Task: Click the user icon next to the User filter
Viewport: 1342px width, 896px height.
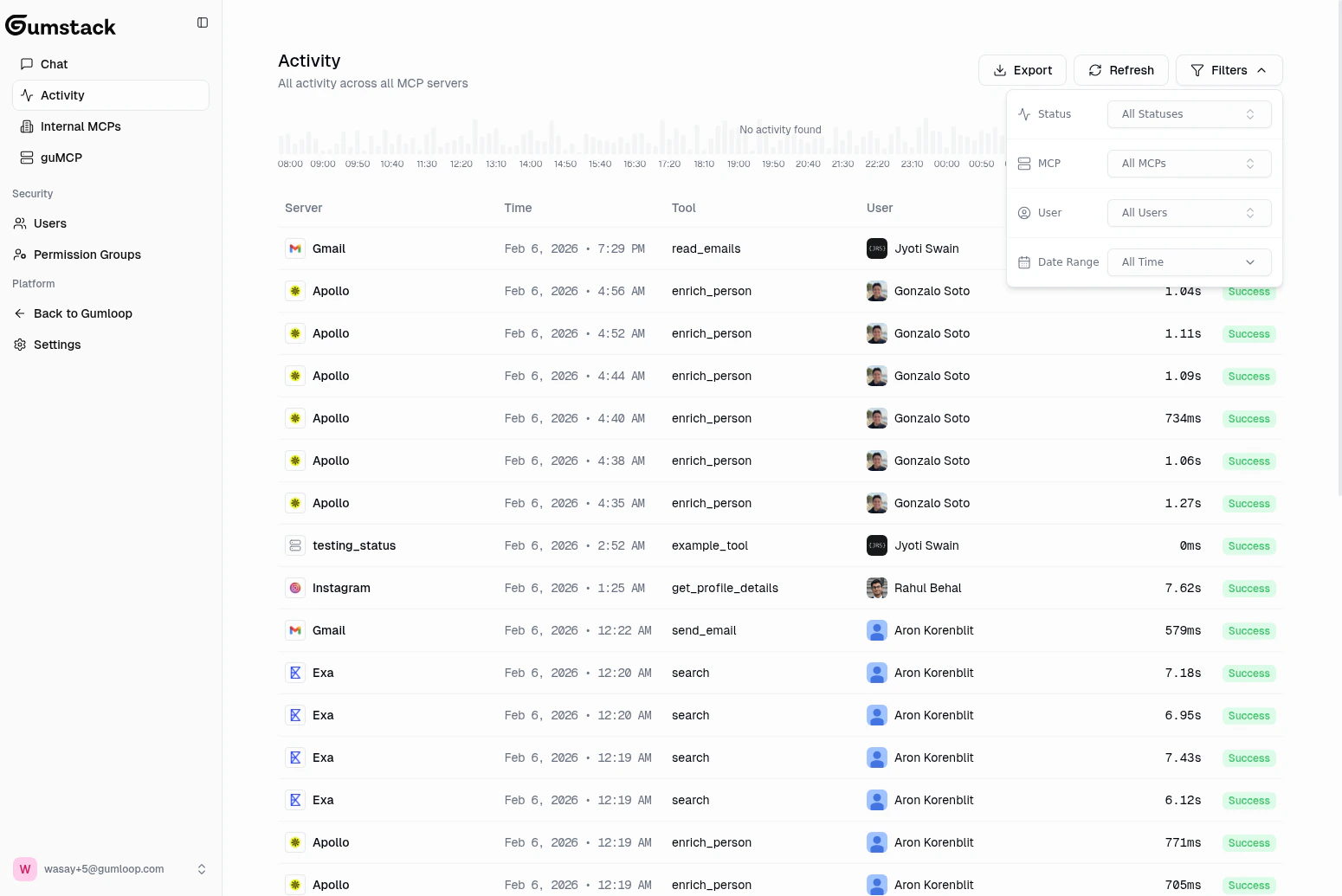Action: (1023, 212)
